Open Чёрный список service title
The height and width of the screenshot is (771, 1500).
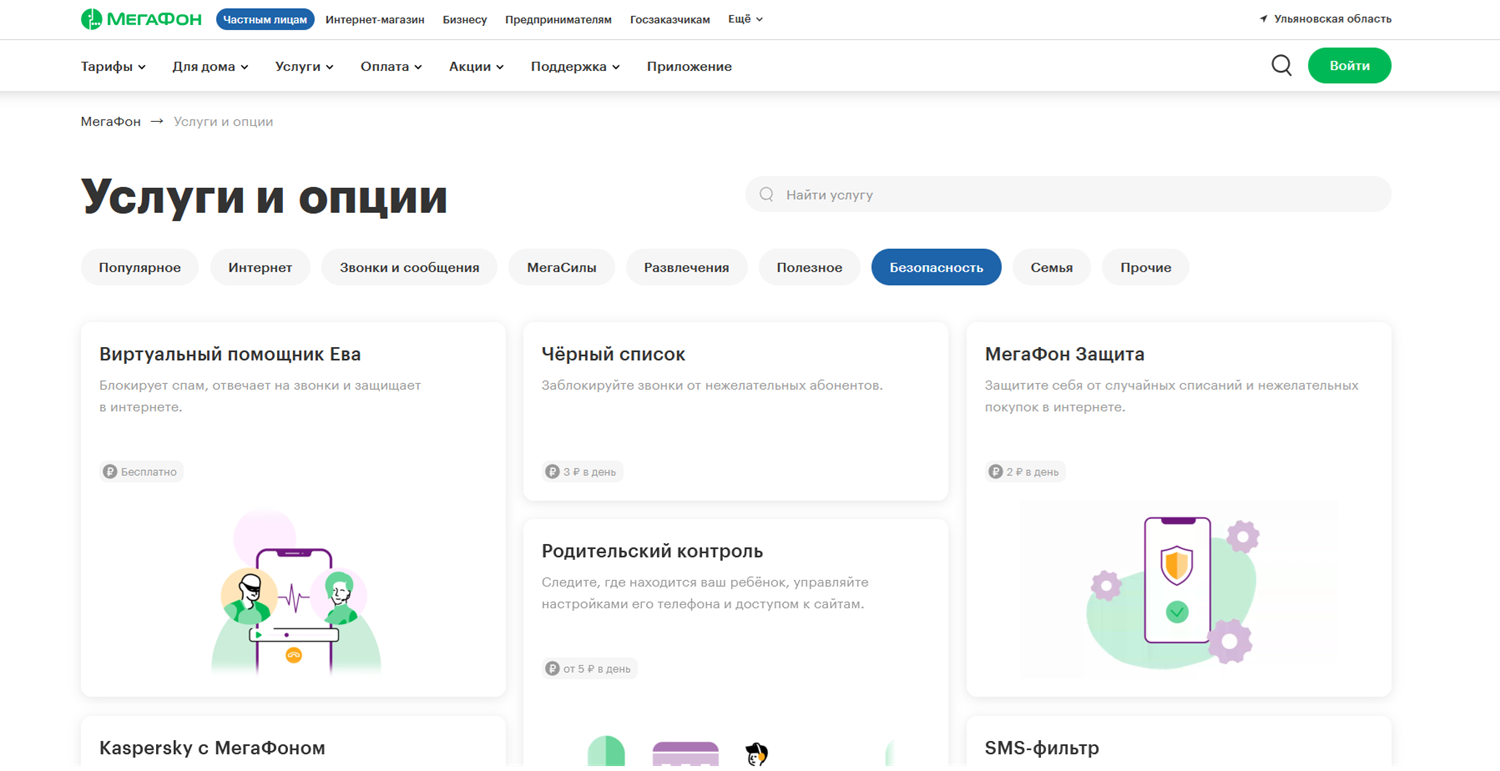(613, 354)
